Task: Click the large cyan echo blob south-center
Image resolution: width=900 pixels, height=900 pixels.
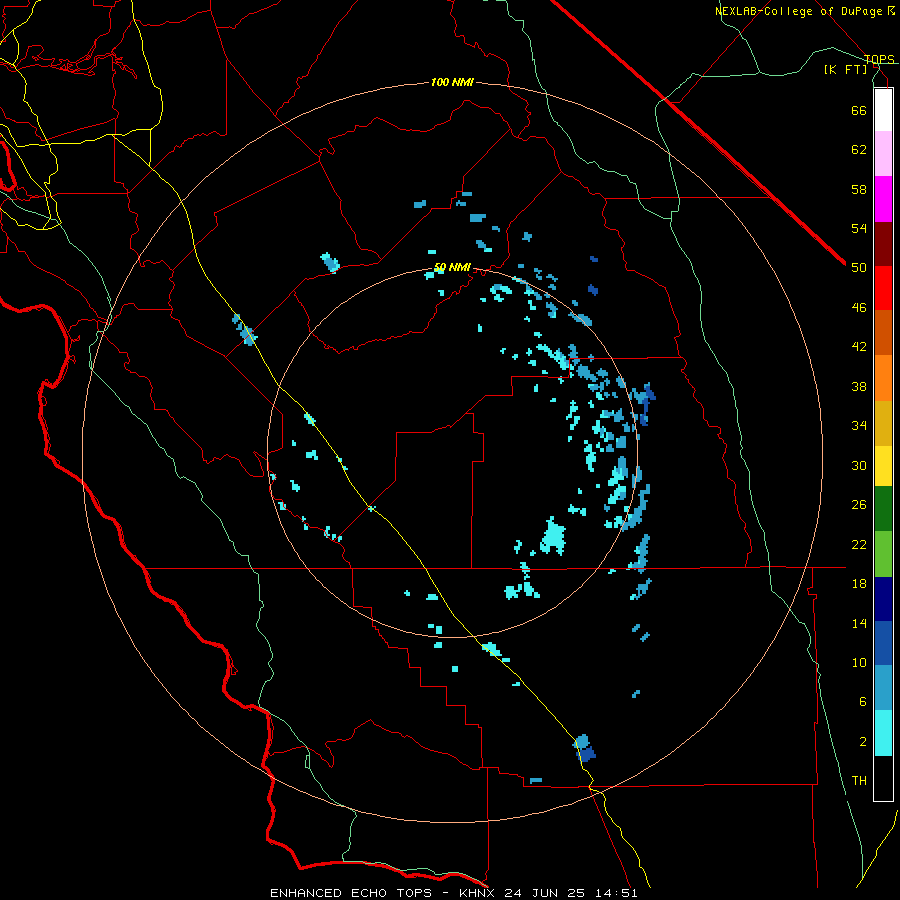Action: [x=553, y=536]
